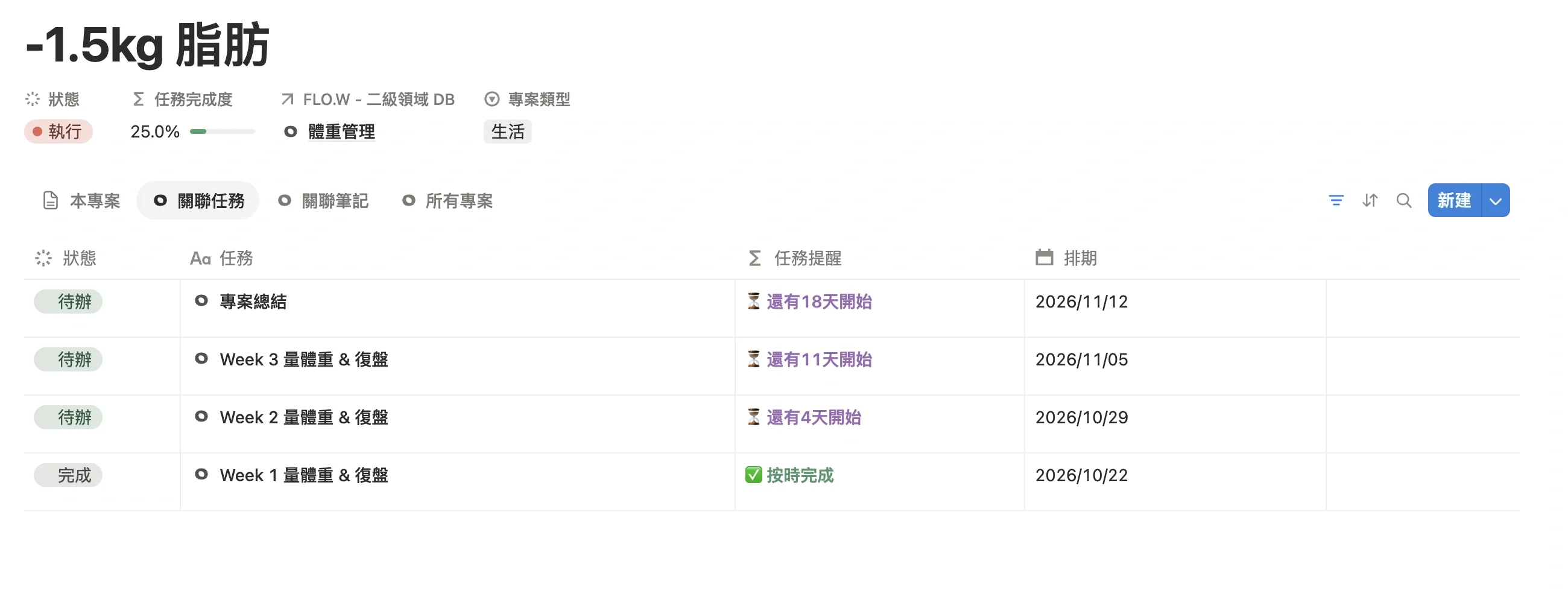Open the 執行 status selector

tap(58, 131)
